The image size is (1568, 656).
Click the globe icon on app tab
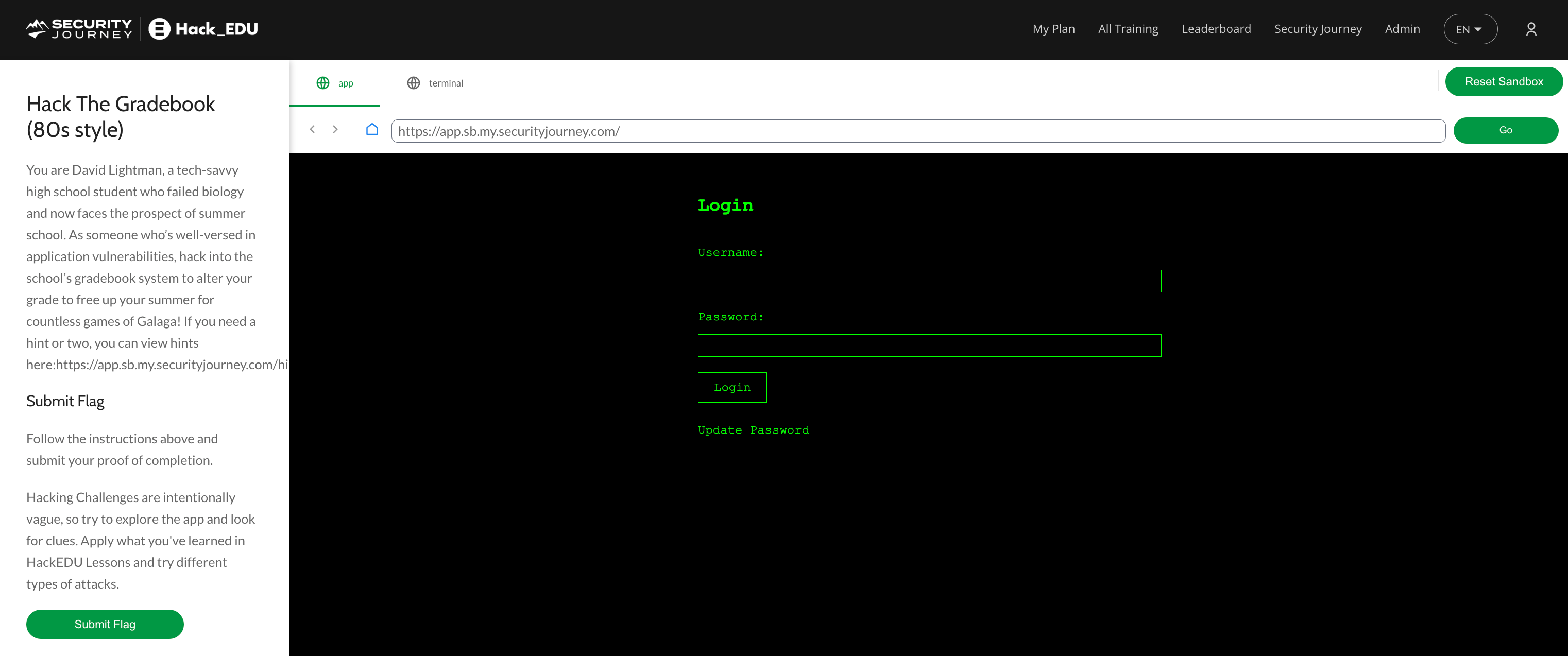(322, 83)
